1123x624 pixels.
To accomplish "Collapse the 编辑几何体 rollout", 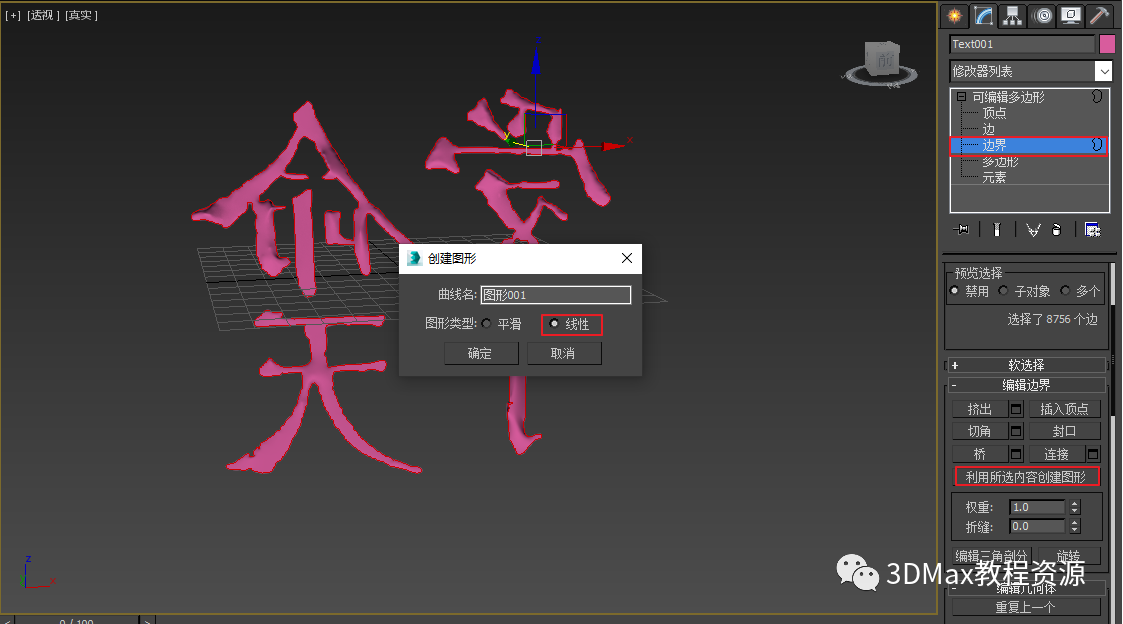I will pyautogui.click(x=1026, y=589).
